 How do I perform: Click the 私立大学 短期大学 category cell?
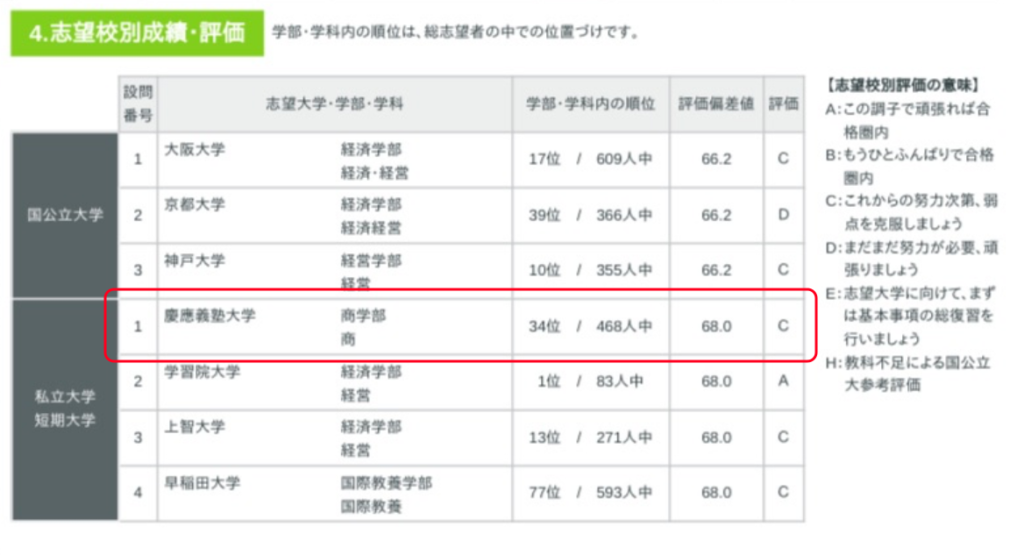click(x=65, y=409)
